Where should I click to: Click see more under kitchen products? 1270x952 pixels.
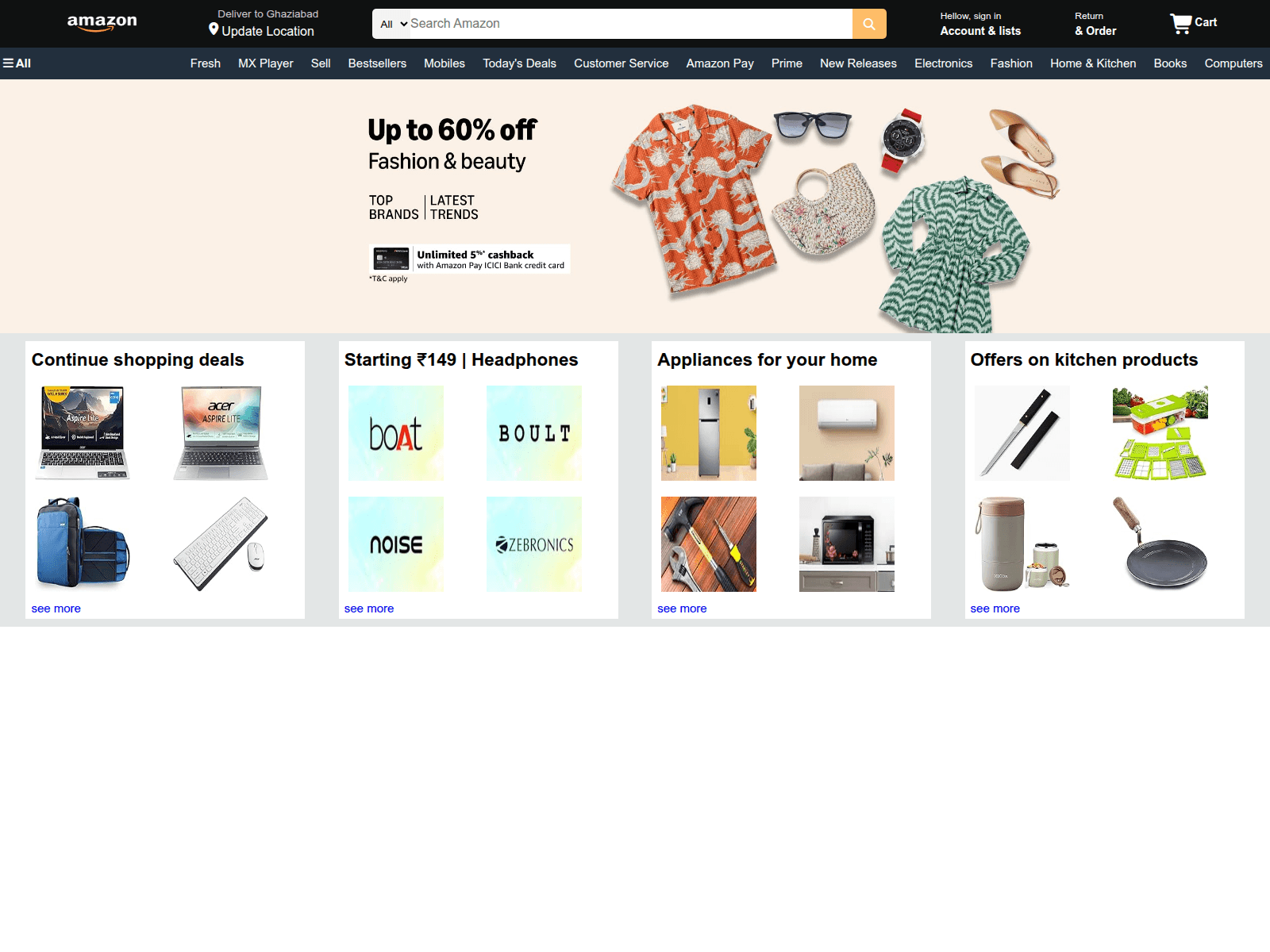995,608
